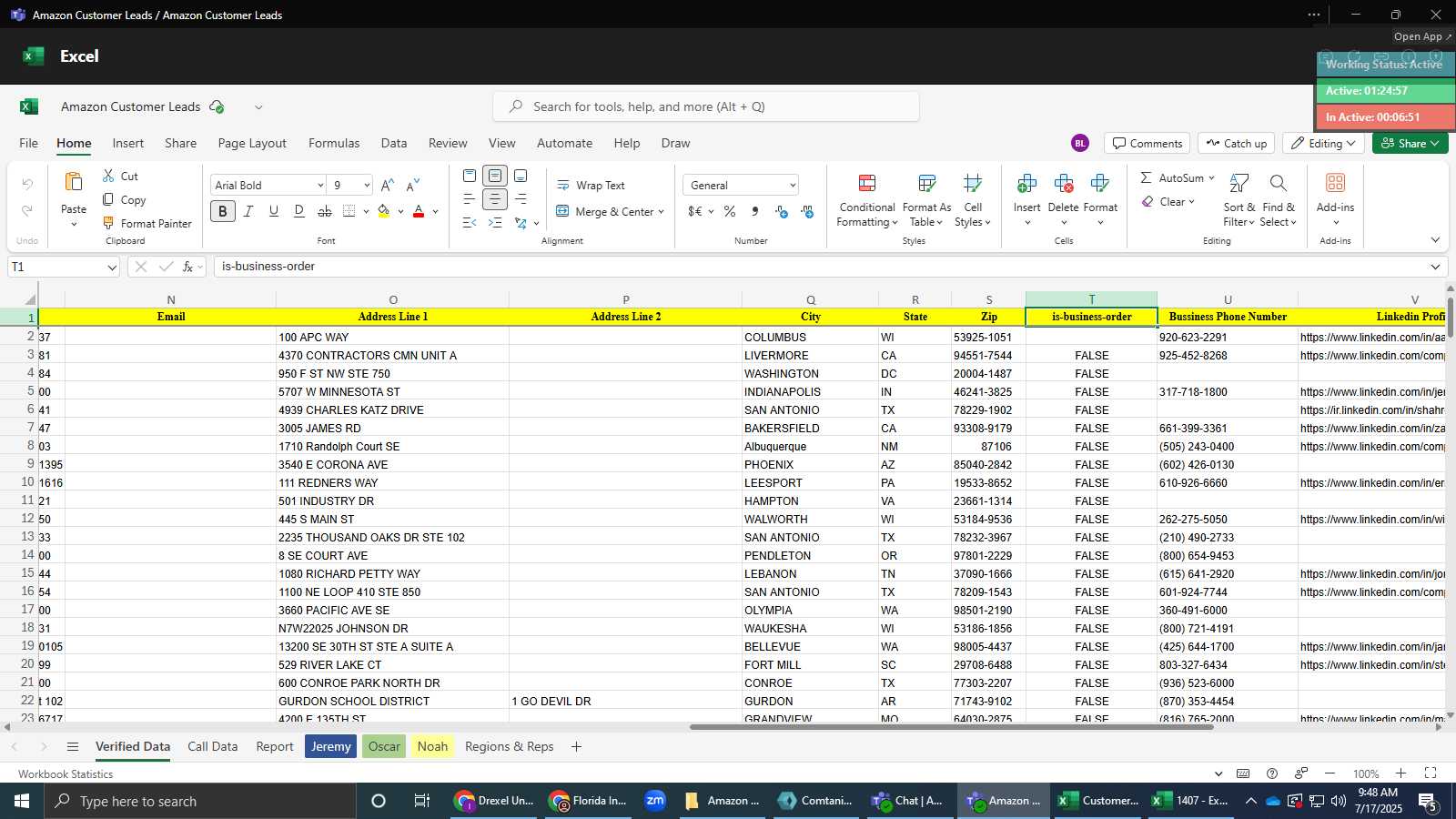
Task: Toggle Wrap Text
Action: [x=591, y=185]
